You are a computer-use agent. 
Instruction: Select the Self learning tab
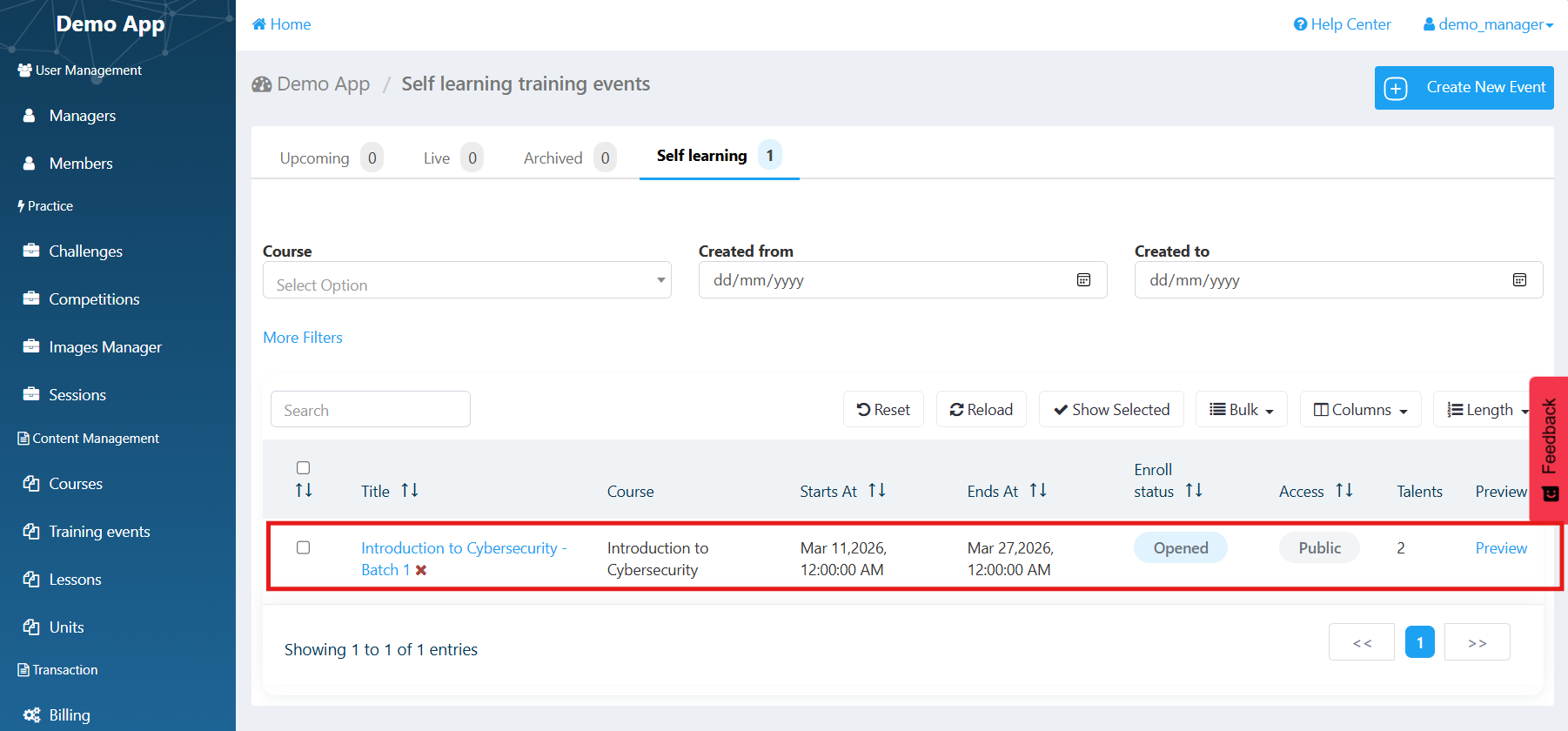(x=719, y=156)
